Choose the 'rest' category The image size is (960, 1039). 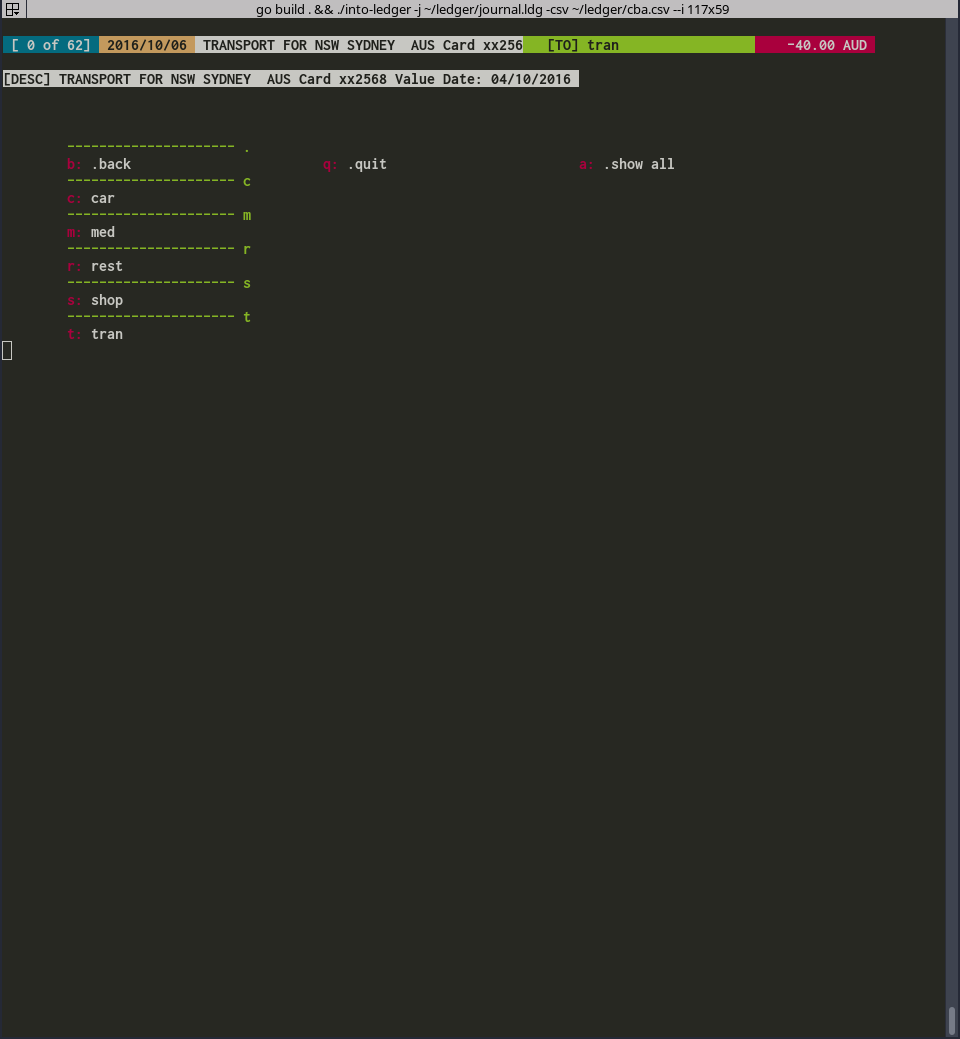(x=95, y=266)
